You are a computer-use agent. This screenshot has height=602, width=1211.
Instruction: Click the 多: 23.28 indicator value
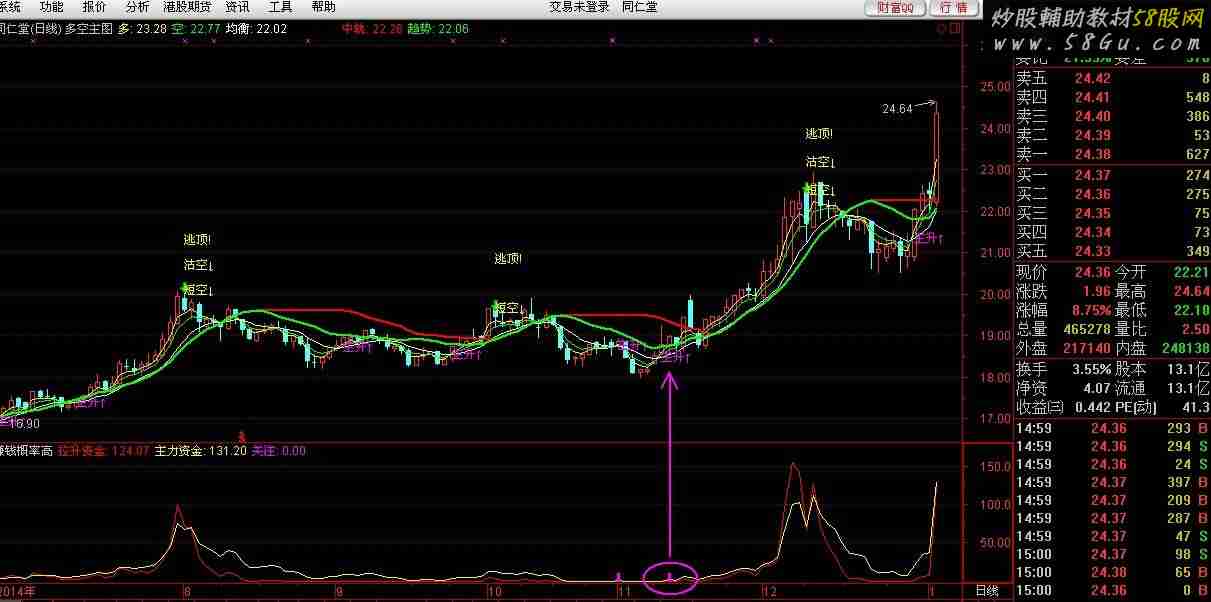(142, 29)
